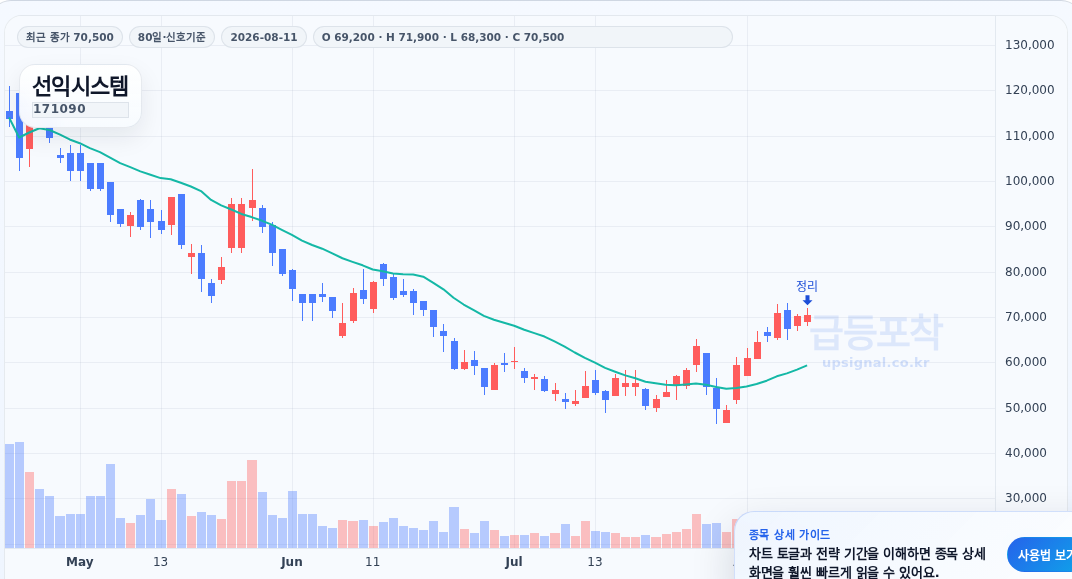Click the Jun date axis label
The image size is (1072, 579).
pos(291,562)
